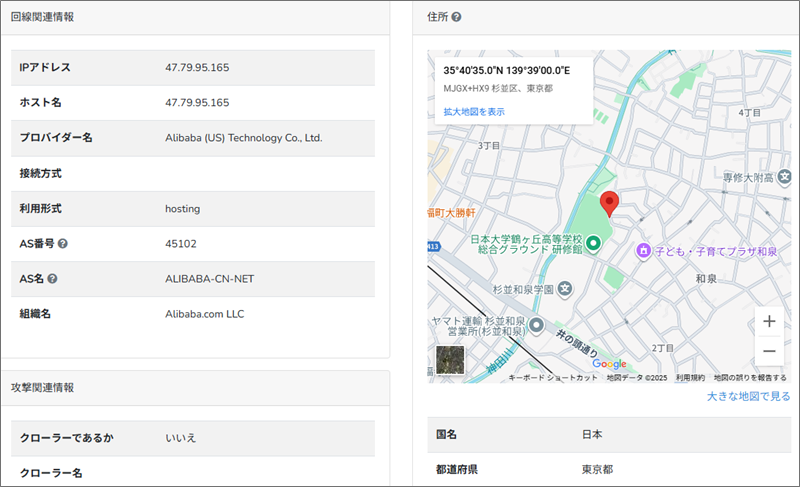Click provider name Alibaba (US) Technology Co., Ltd.
This screenshot has width=800, height=487.
click(243, 138)
